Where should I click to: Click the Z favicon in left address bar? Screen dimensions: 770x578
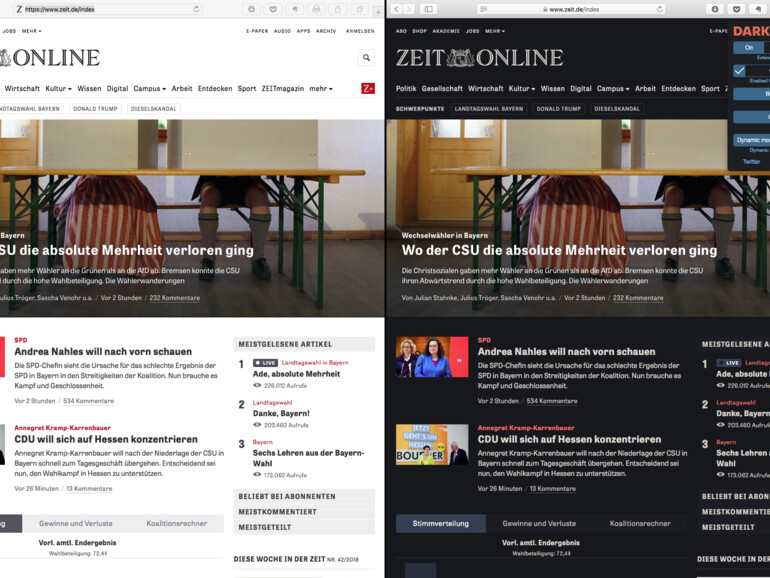click(19, 9)
